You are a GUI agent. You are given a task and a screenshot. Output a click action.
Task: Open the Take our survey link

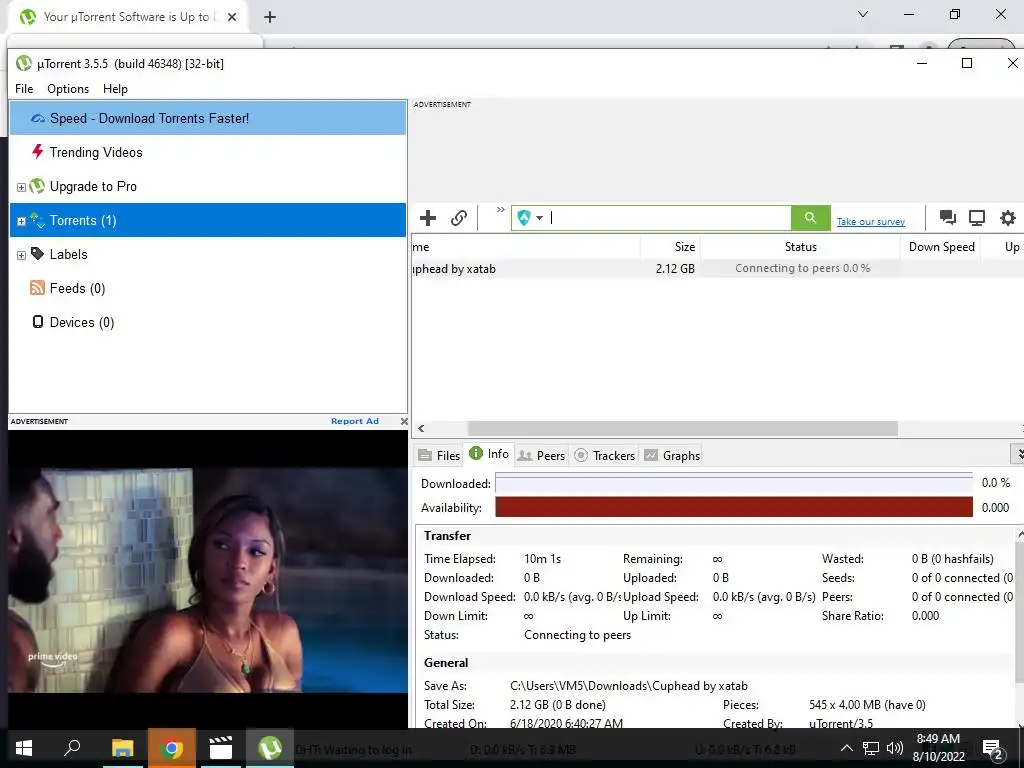point(871,222)
